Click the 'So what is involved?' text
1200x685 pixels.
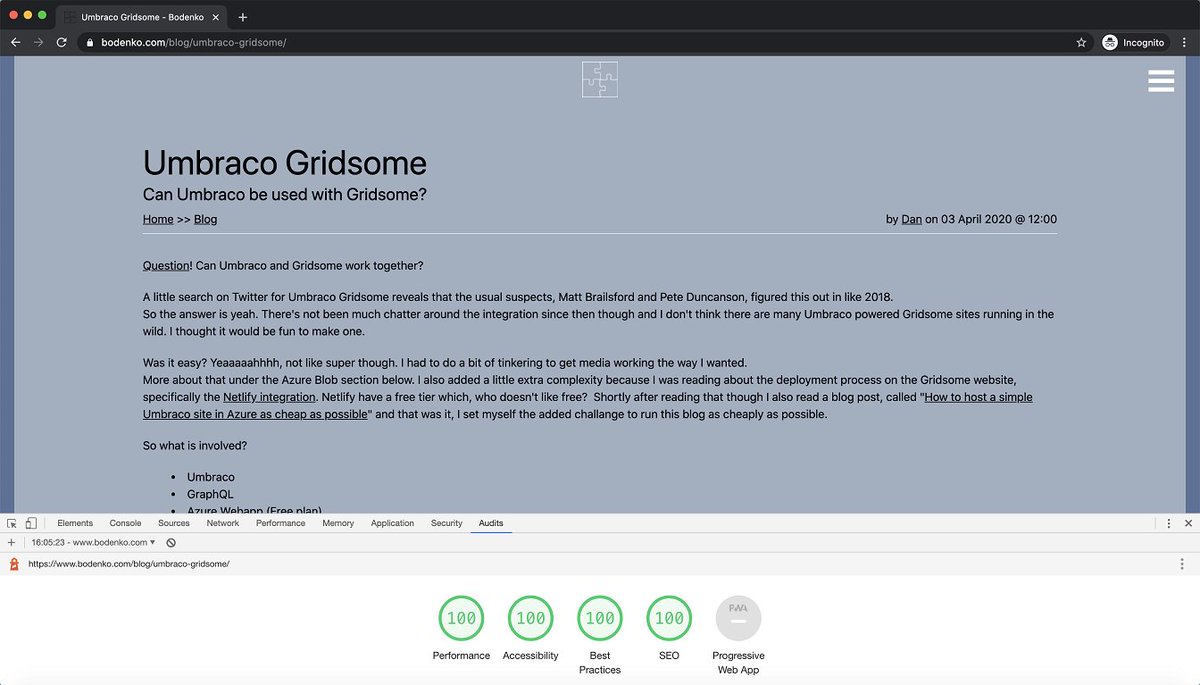point(195,445)
